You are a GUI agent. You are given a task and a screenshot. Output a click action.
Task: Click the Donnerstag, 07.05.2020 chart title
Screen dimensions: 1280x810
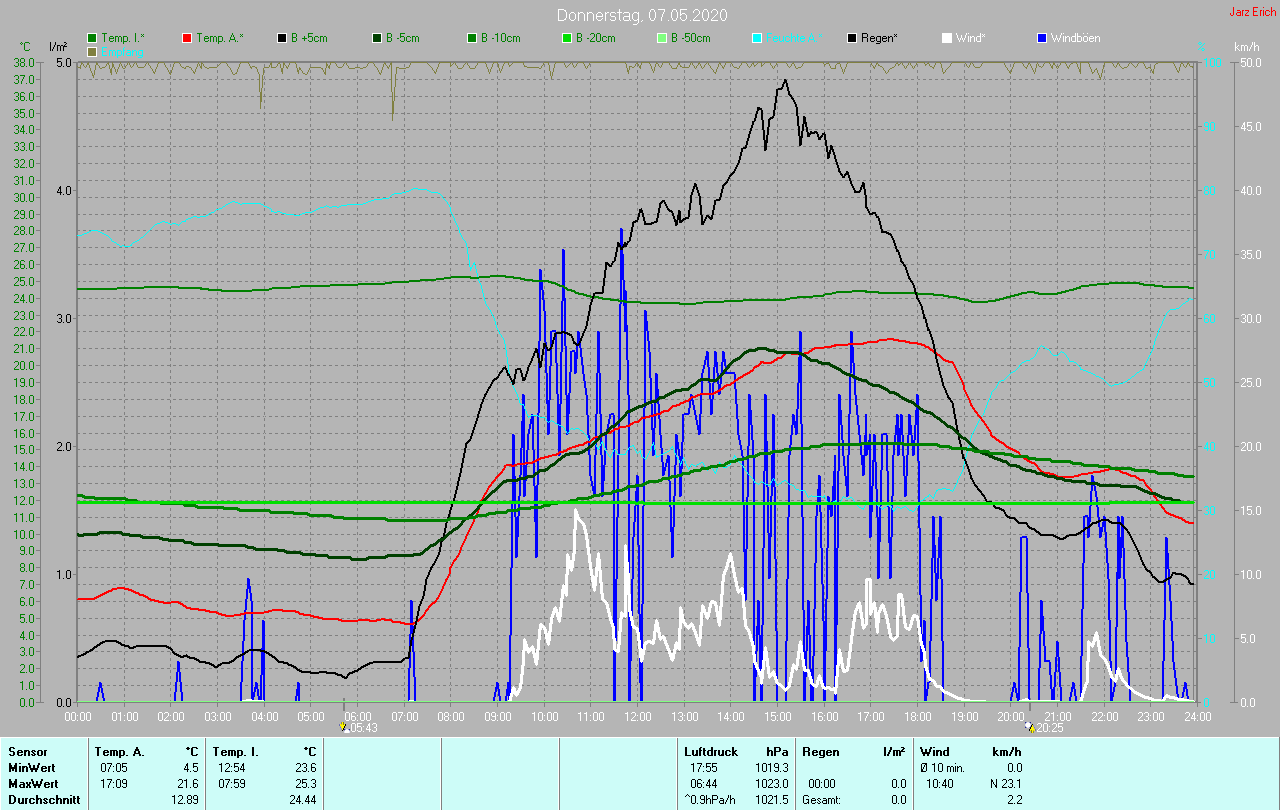coord(641,15)
